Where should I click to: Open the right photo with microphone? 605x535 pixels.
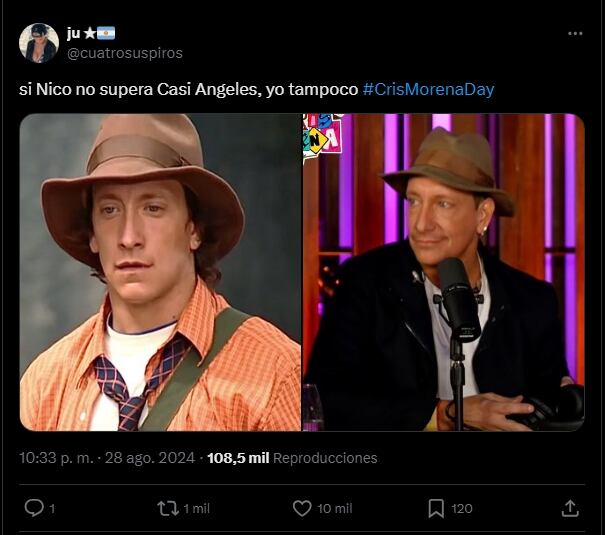[444, 272]
